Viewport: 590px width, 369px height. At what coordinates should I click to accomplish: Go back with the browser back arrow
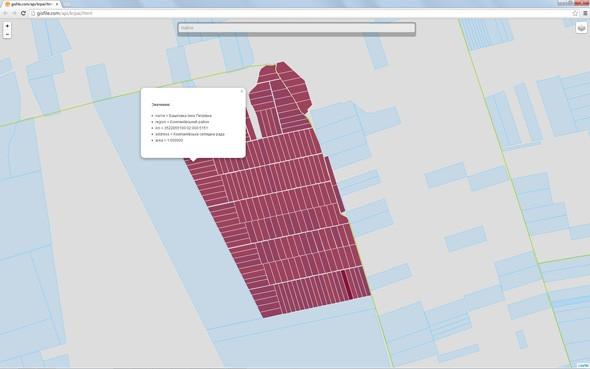point(5,13)
